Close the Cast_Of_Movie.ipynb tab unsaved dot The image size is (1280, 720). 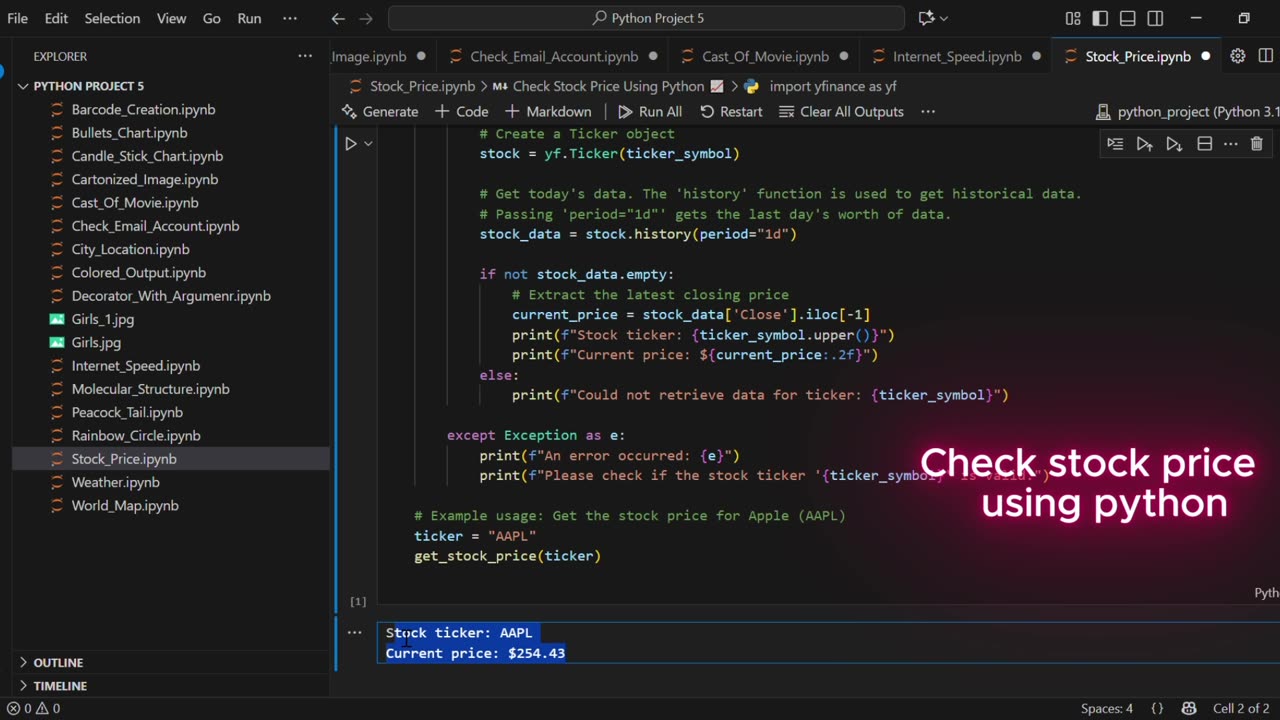point(845,56)
